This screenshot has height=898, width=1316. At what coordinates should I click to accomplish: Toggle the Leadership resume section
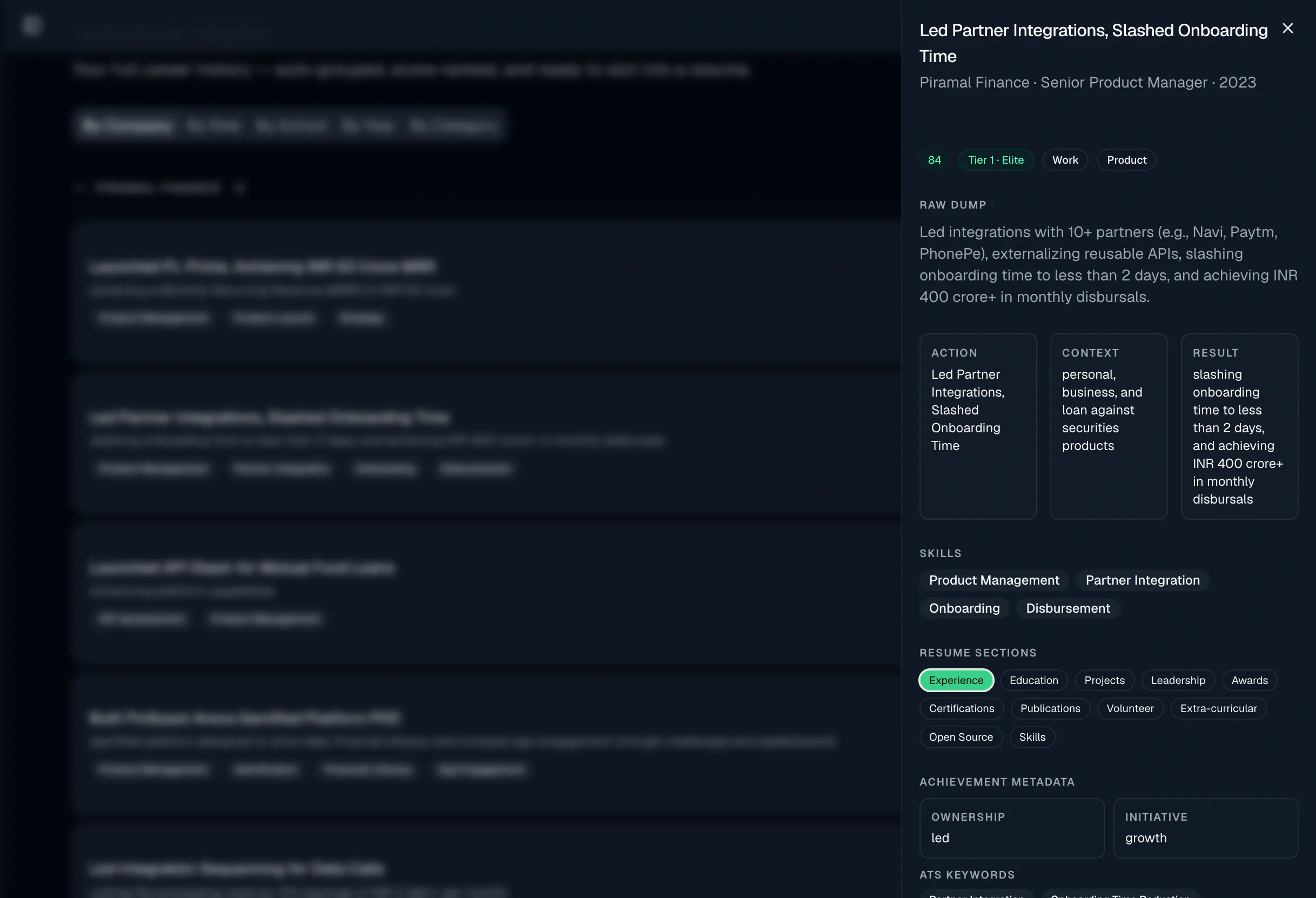pos(1178,680)
